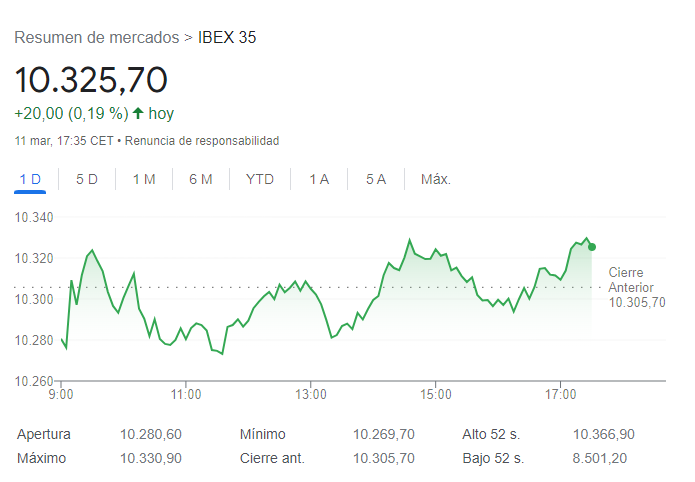The height and width of the screenshot is (482, 695).
Task: Show the 6 M chart range
Action: [201, 179]
